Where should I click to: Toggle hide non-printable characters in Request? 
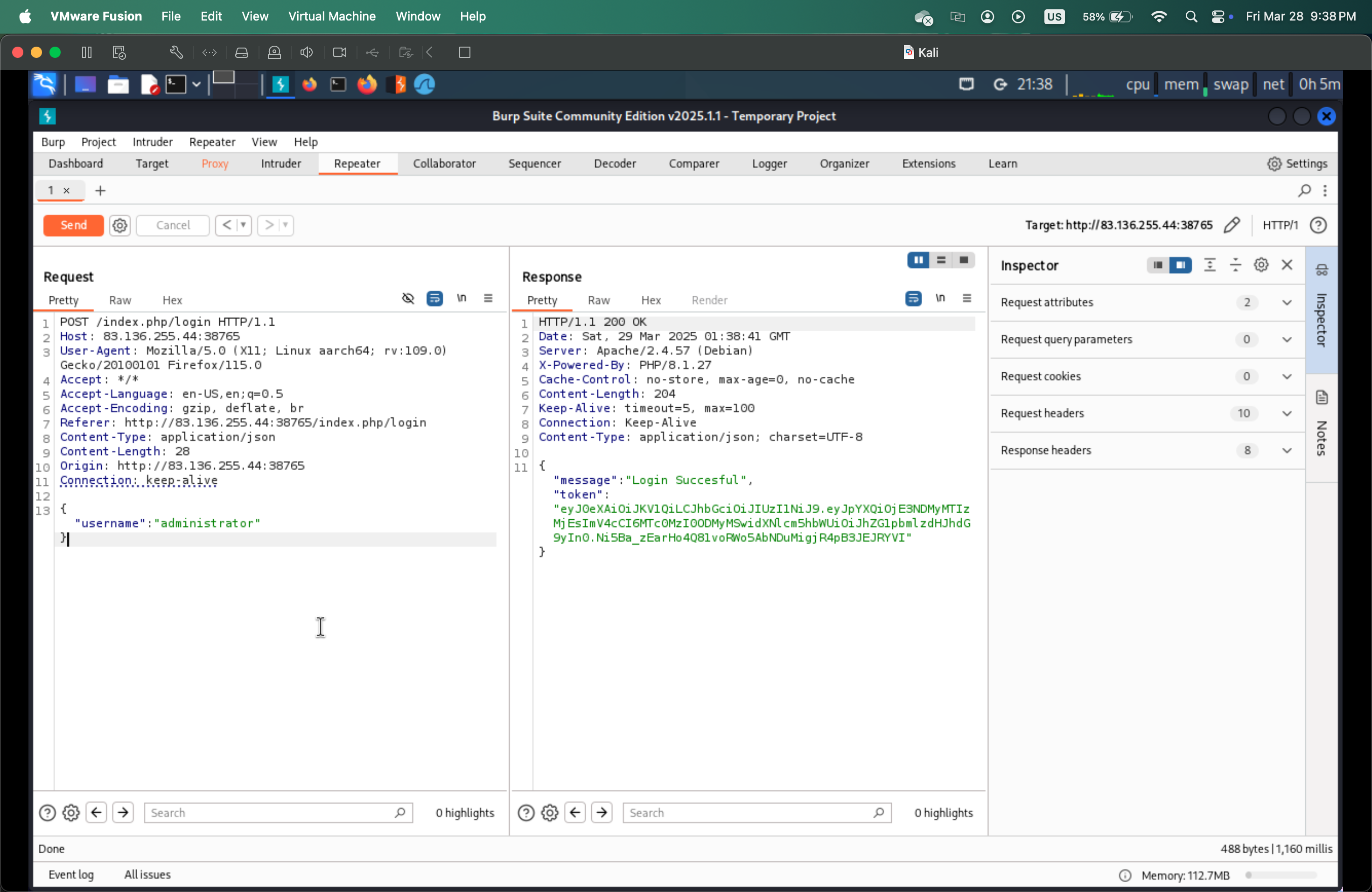[408, 299]
